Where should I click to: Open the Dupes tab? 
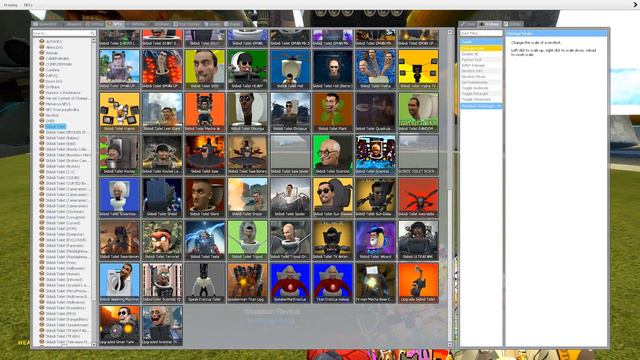click(233, 24)
